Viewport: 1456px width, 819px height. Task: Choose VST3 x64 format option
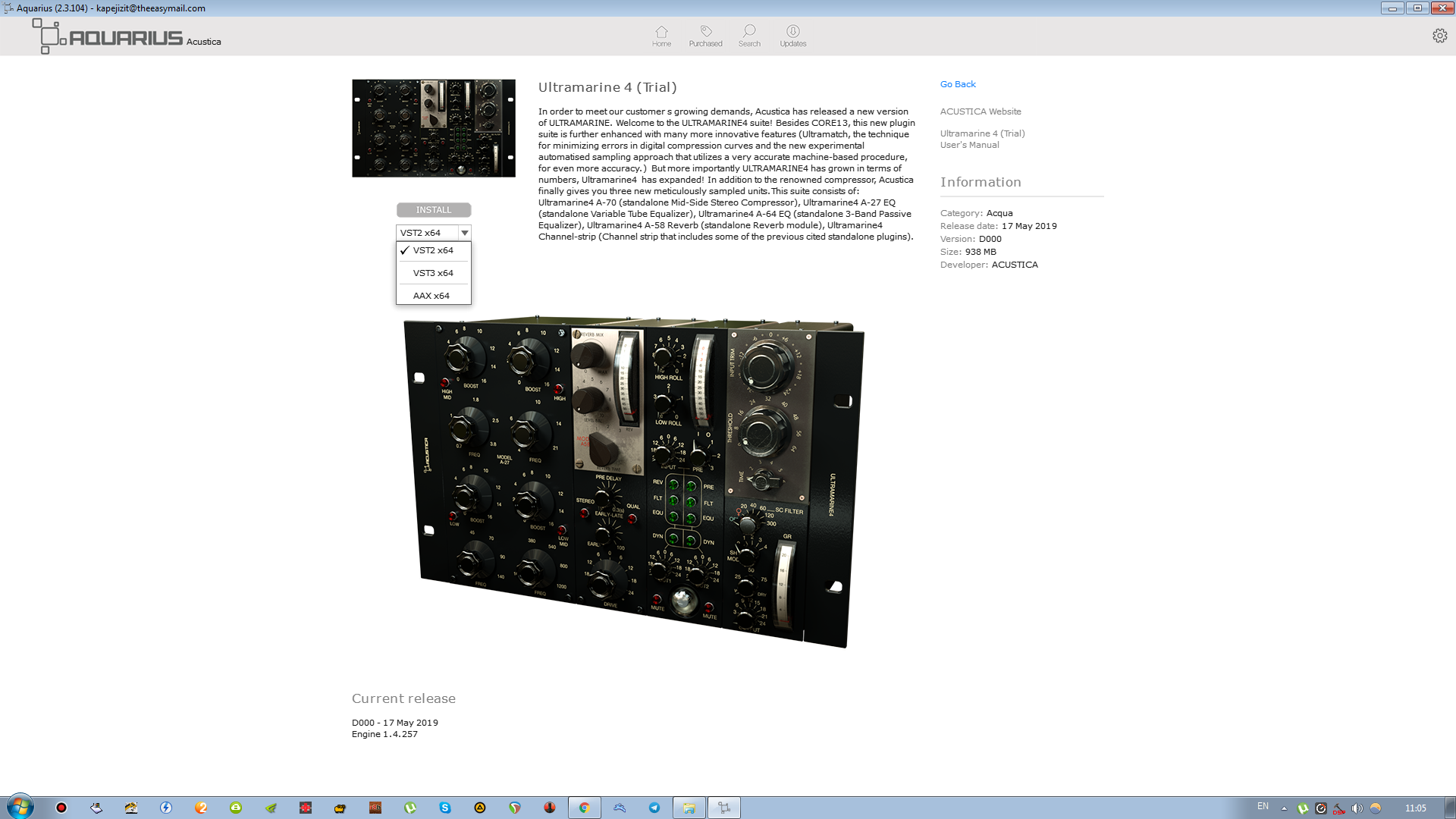pyautogui.click(x=433, y=273)
